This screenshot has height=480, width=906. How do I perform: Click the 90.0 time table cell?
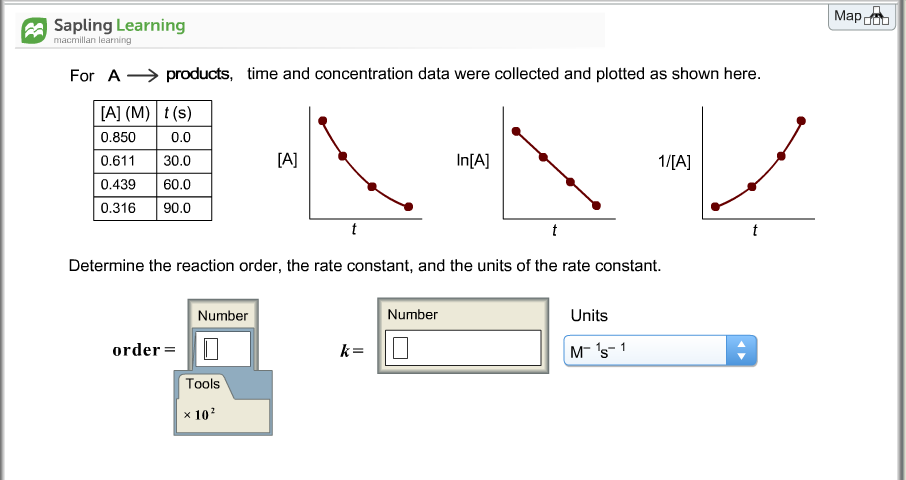click(184, 208)
